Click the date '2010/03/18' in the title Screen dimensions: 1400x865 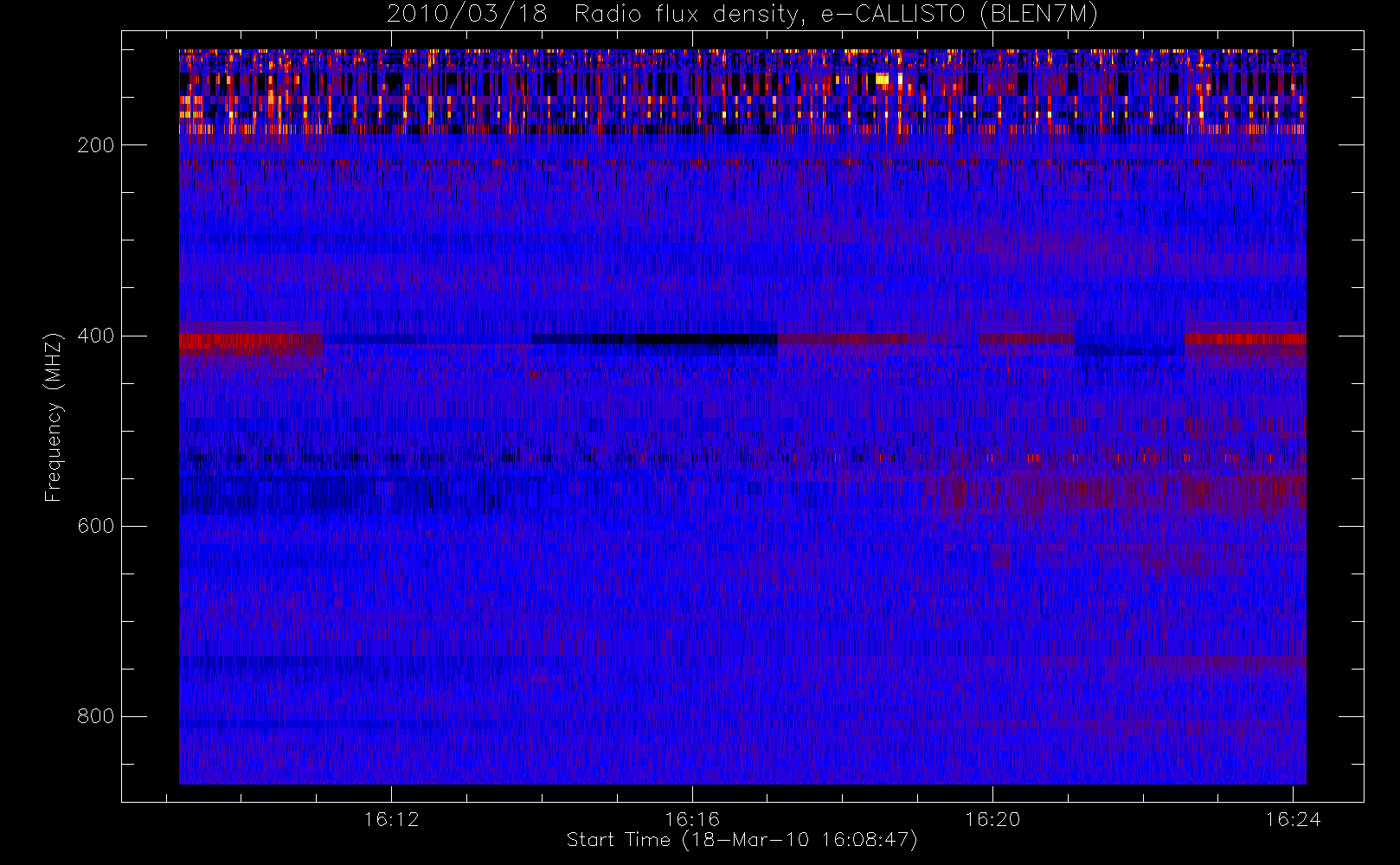click(x=467, y=15)
